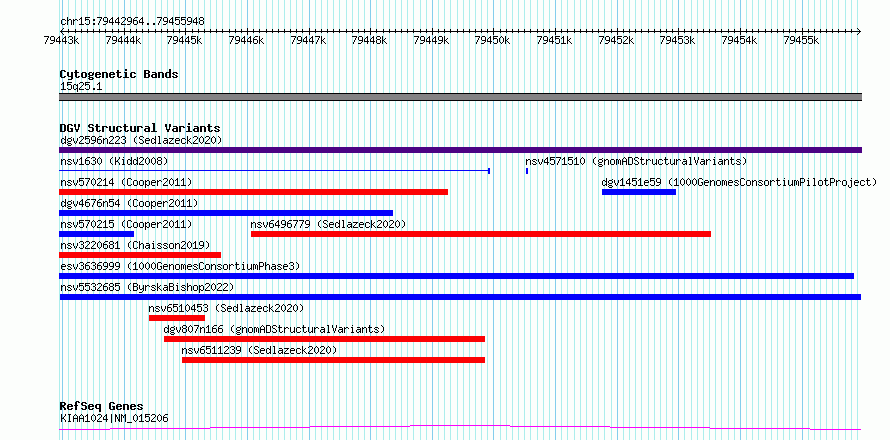Click the 79453k ruler tick label
890x440 pixels.
[677, 40]
